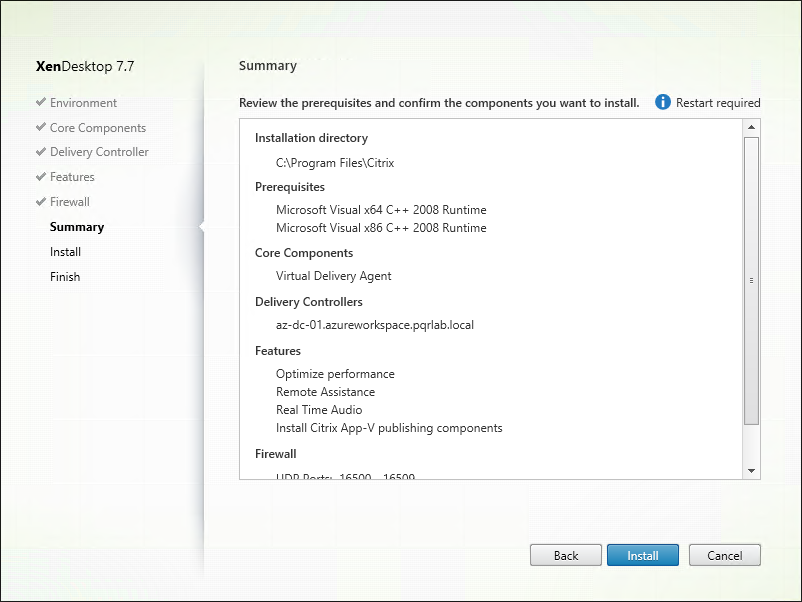Click the checkmark beside Environment step

(x=41, y=102)
